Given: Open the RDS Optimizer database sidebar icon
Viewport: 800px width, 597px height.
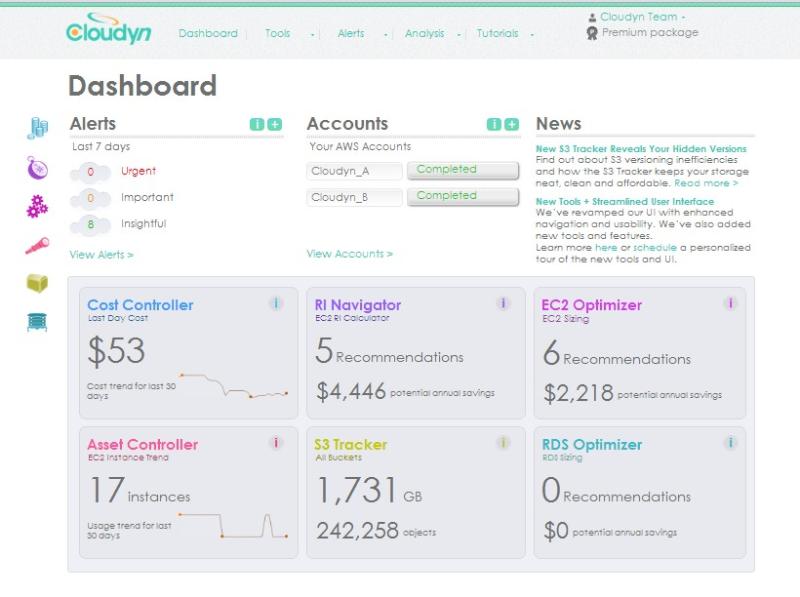Looking at the screenshot, I should [x=37, y=322].
